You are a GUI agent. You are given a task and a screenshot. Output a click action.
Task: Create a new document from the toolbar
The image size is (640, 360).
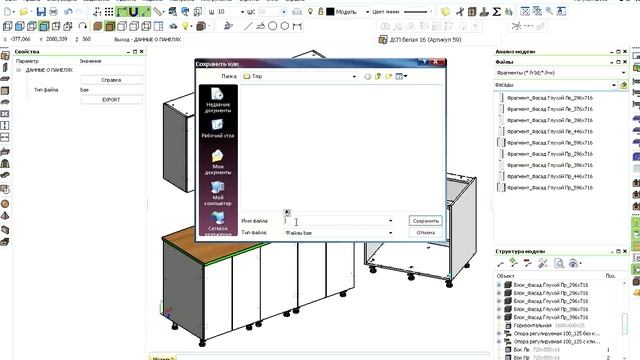(8, 12)
